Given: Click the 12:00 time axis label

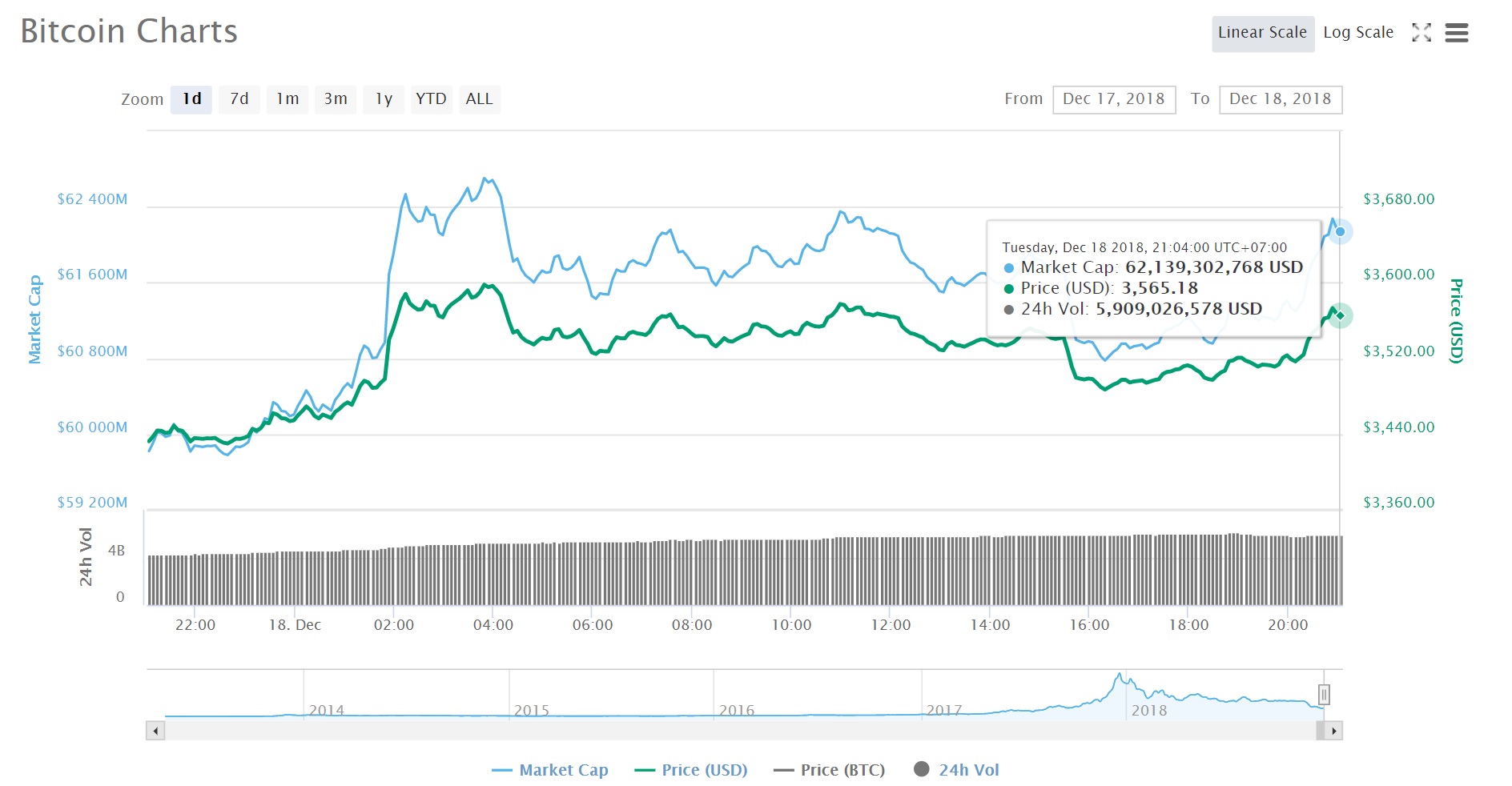Looking at the screenshot, I should click(891, 625).
